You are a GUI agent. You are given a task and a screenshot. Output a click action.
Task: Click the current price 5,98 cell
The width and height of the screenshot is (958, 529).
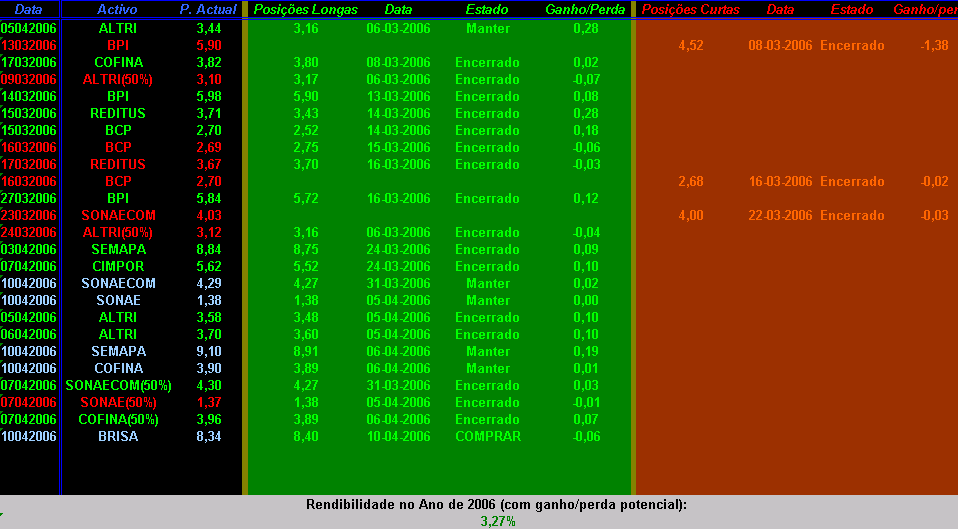(209, 97)
